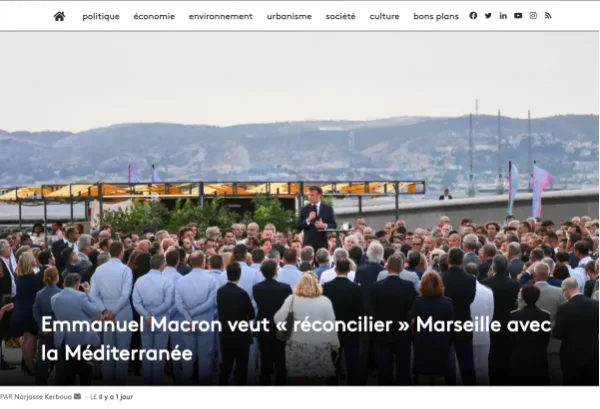Select the environnement menu item
This screenshot has height=409, width=600.
coord(220,16)
